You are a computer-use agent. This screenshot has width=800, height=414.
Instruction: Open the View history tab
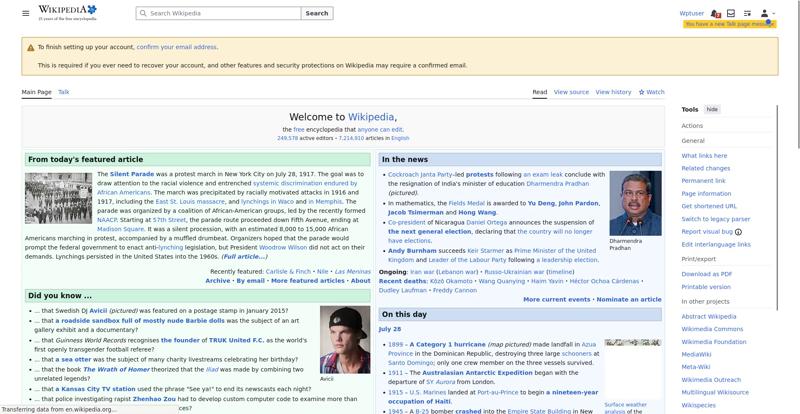pos(613,92)
